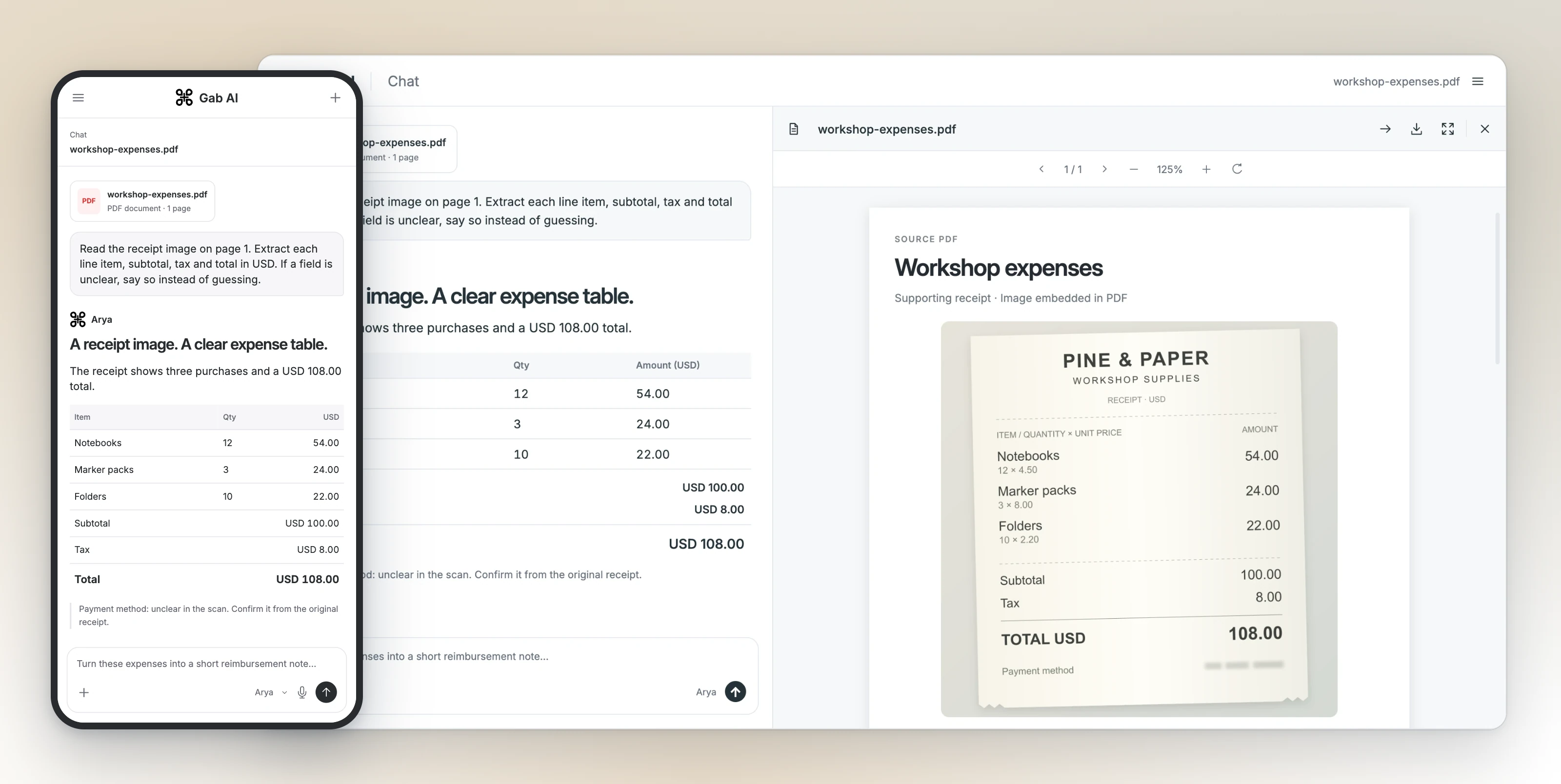Click the Amount (USD) column header

click(x=668, y=365)
